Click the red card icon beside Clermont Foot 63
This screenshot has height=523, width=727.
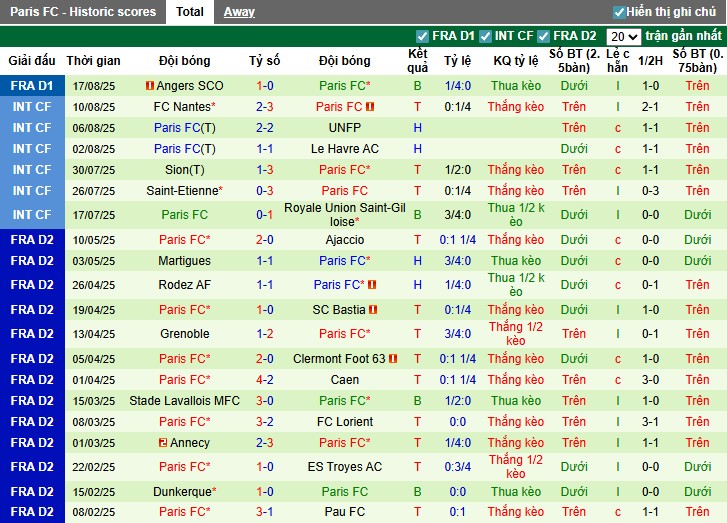[x=392, y=359]
